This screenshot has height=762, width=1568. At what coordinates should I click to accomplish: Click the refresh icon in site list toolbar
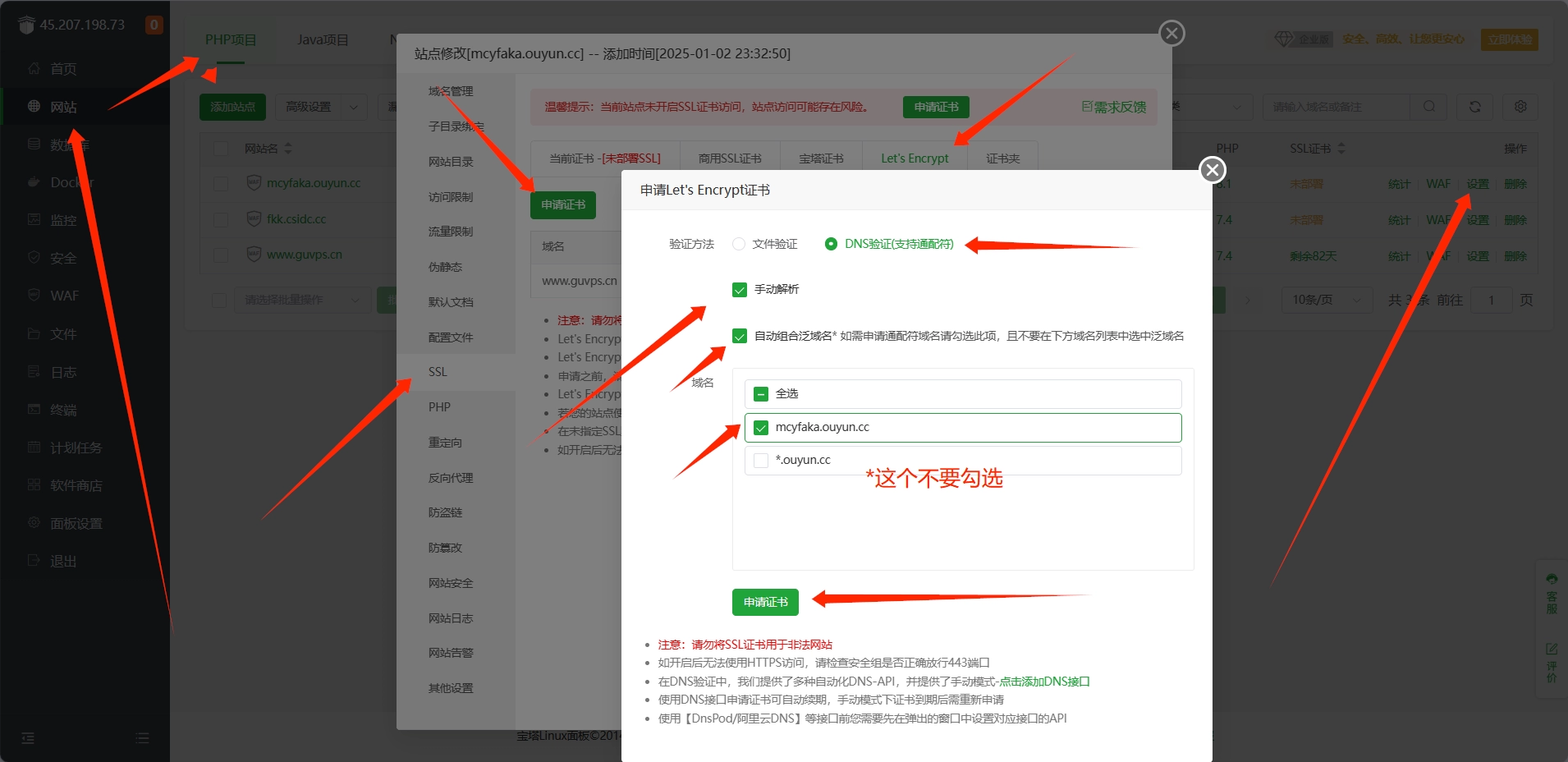pyautogui.click(x=1474, y=107)
